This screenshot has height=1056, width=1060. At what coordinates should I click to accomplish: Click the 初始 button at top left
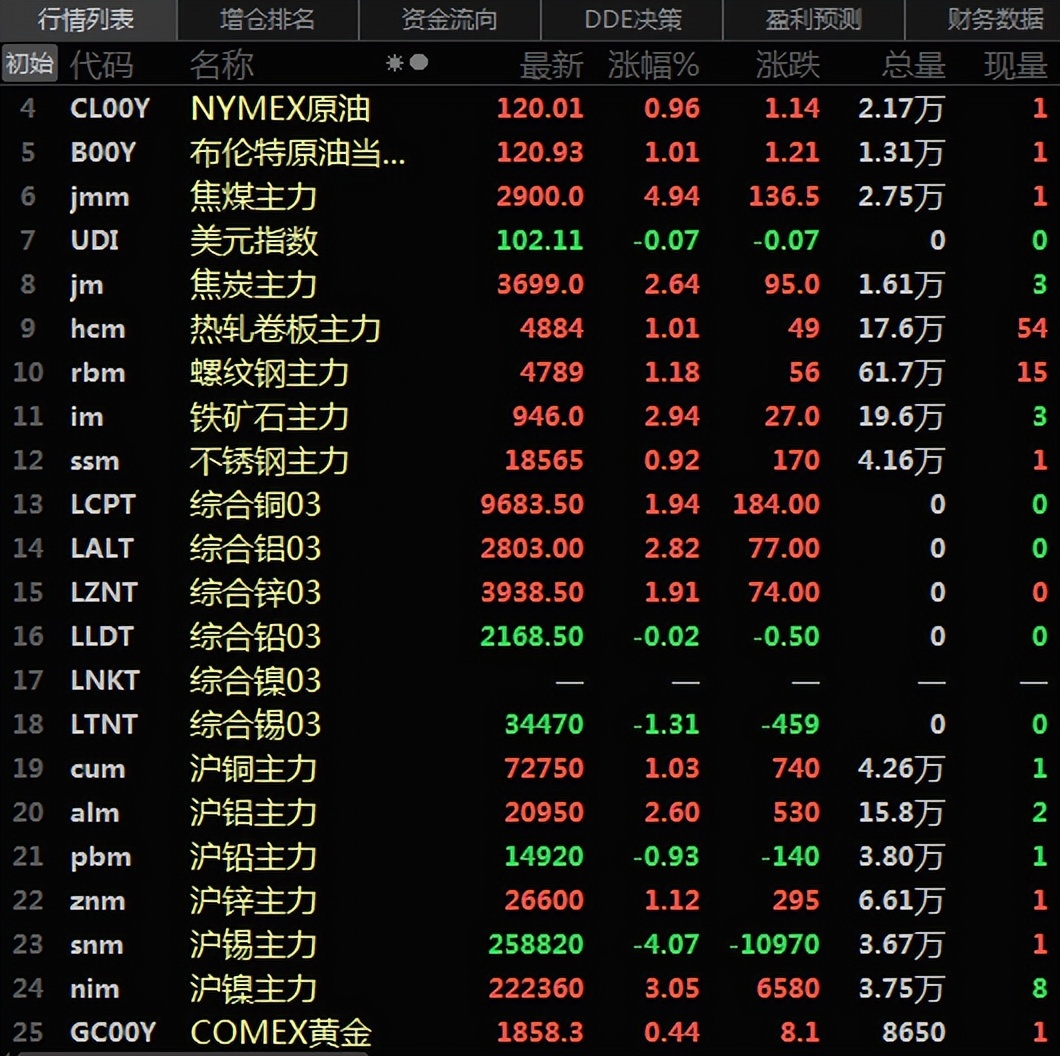(29, 61)
